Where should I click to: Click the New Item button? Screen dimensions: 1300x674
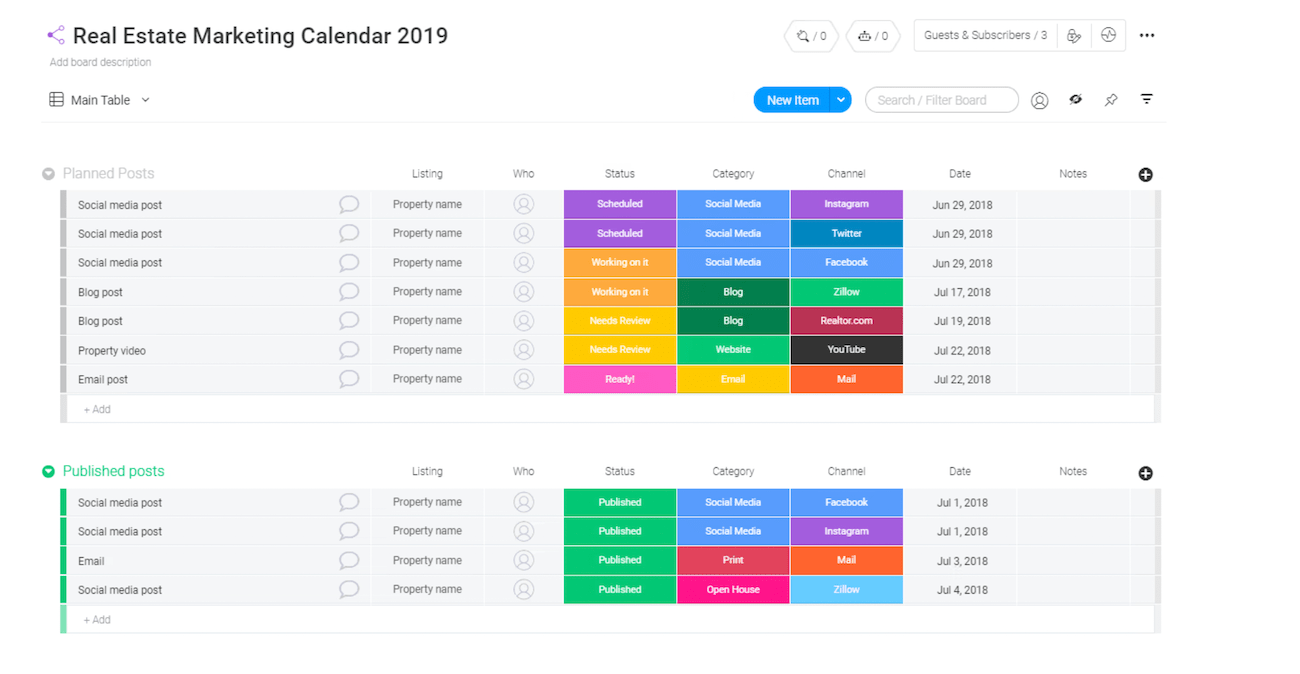792,100
